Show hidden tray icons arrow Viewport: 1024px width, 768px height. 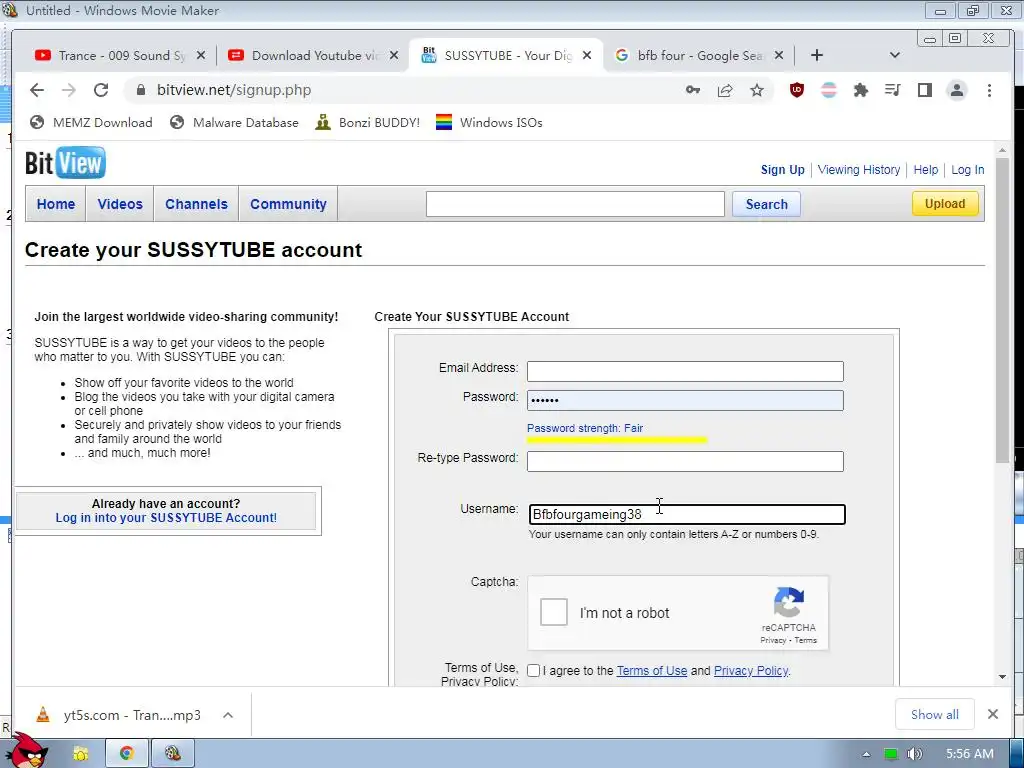tap(867, 754)
